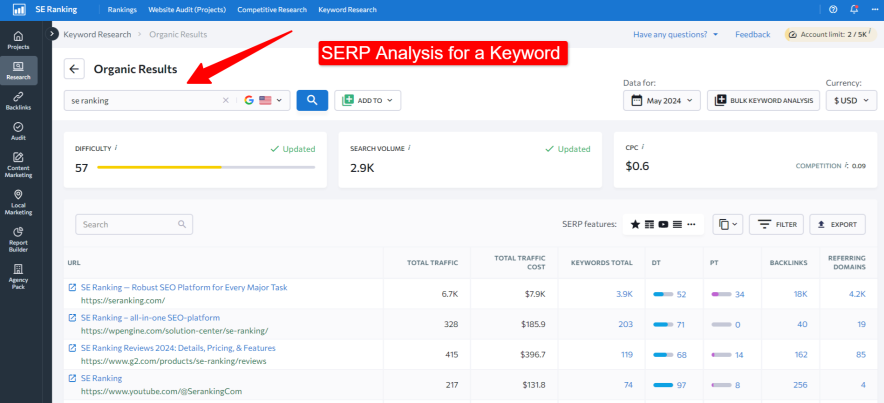Click the EXPORT button

pos(837,224)
